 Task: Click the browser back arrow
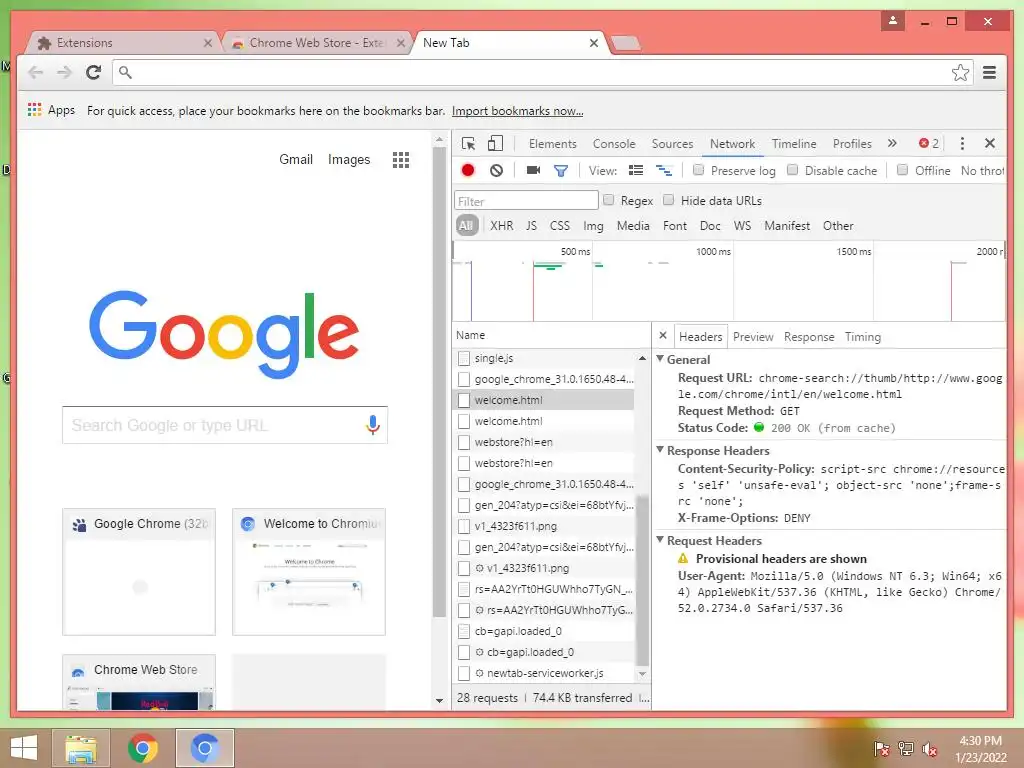tap(36, 72)
